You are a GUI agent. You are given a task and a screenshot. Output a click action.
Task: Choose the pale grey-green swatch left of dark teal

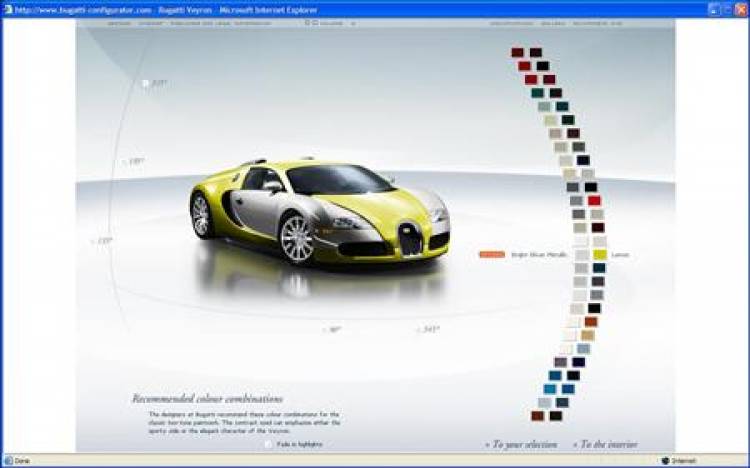pos(544,106)
